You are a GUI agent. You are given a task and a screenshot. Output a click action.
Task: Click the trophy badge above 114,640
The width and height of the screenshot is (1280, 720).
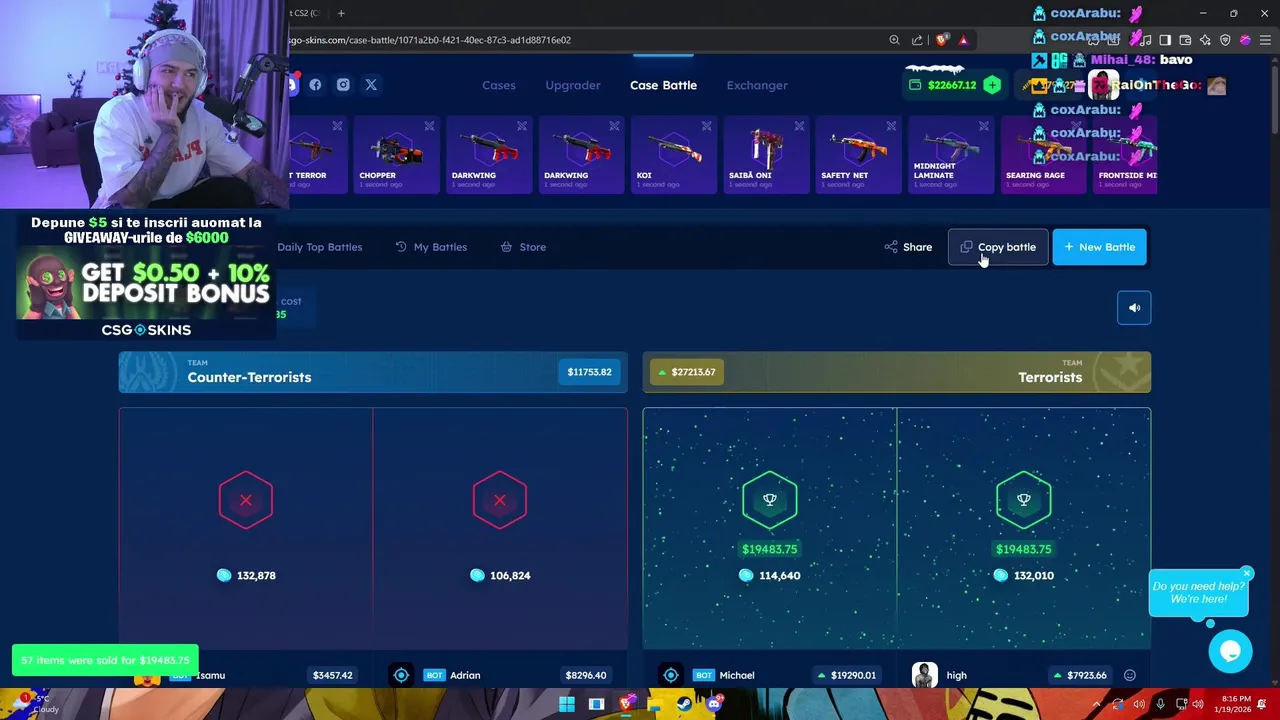click(770, 500)
